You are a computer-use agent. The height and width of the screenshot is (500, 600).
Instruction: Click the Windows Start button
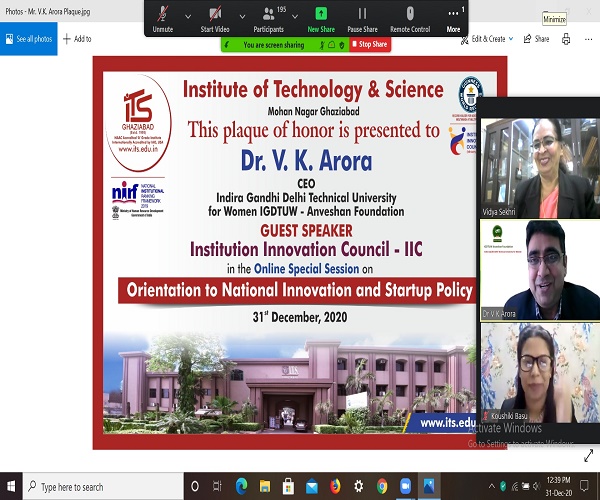tap(11, 486)
